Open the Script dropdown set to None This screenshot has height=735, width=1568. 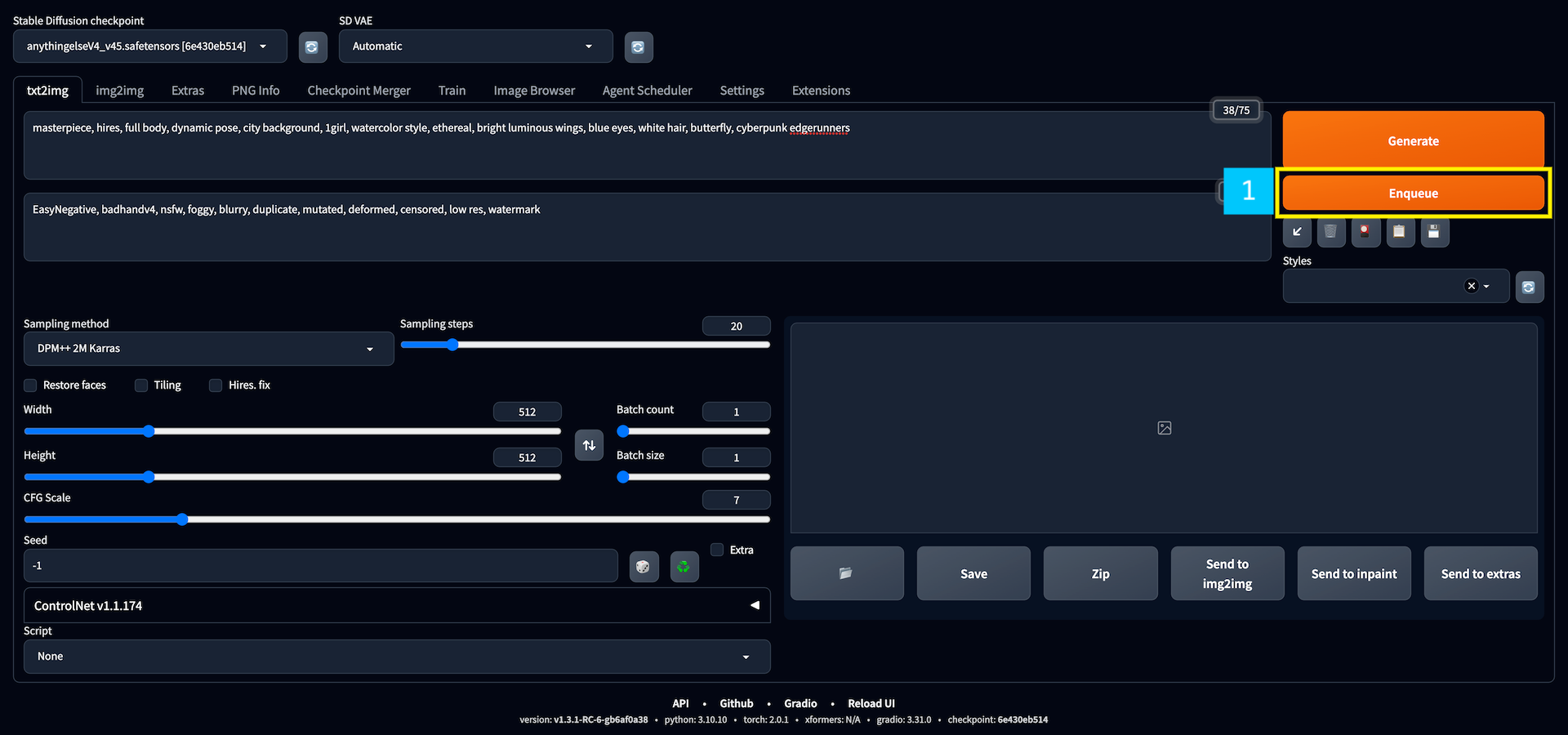pyautogui.click(x=397, y=656)
